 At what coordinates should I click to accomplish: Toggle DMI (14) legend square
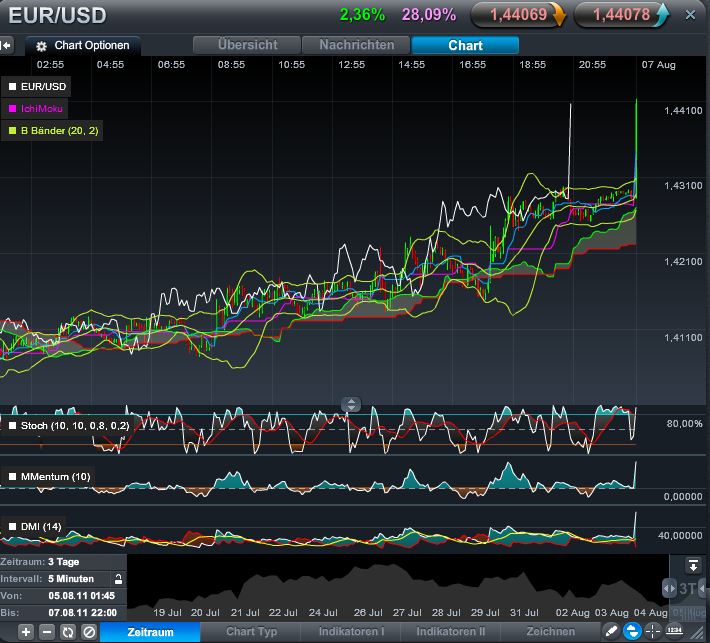tap(13, 527)
